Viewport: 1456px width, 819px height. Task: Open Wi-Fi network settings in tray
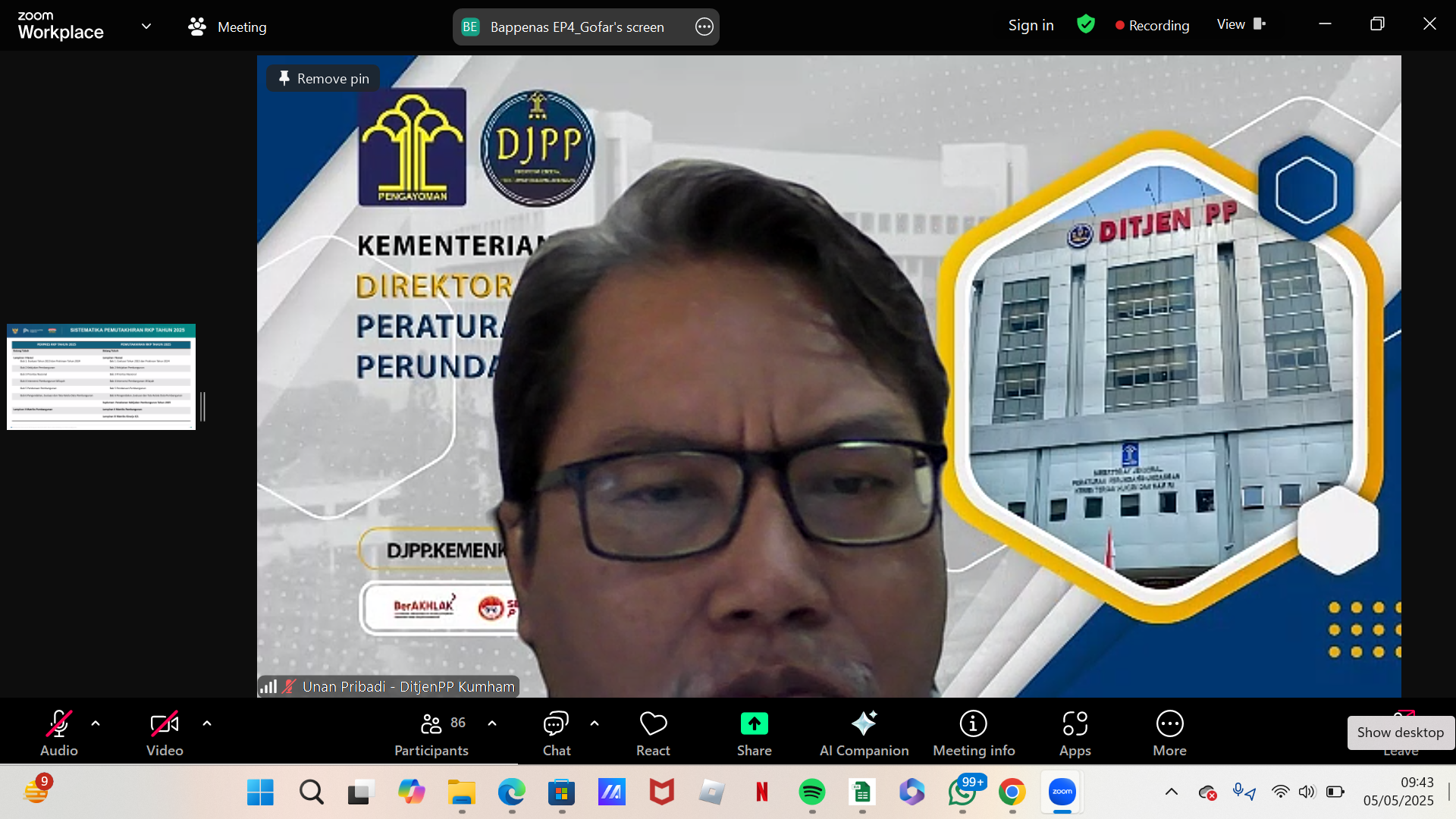click(x=1280, y=792)
